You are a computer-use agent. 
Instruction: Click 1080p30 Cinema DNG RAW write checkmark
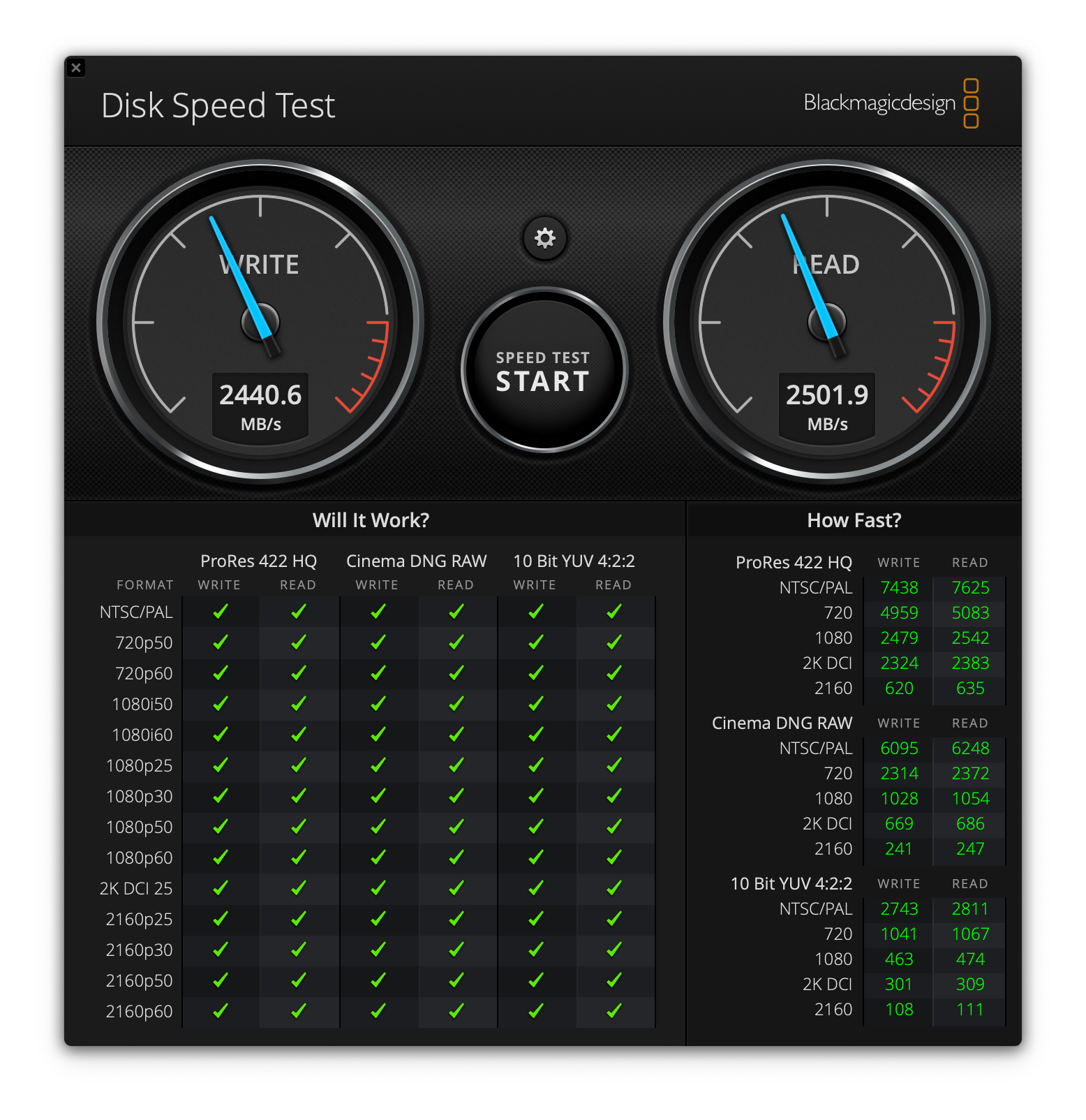pos(378,796)
